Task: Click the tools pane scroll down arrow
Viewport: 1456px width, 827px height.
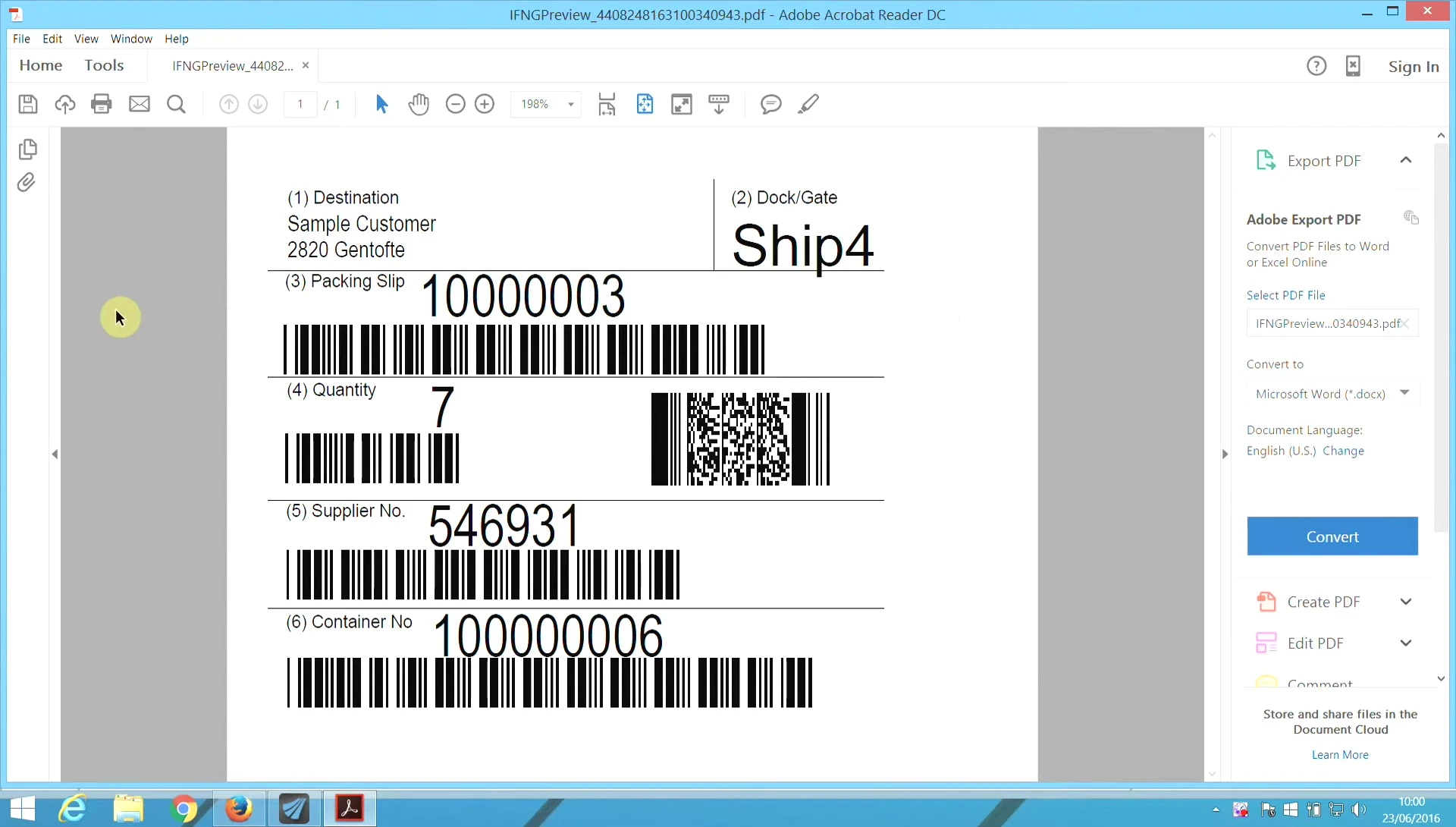Action: pyautogui.click(x=1441, y=678)
